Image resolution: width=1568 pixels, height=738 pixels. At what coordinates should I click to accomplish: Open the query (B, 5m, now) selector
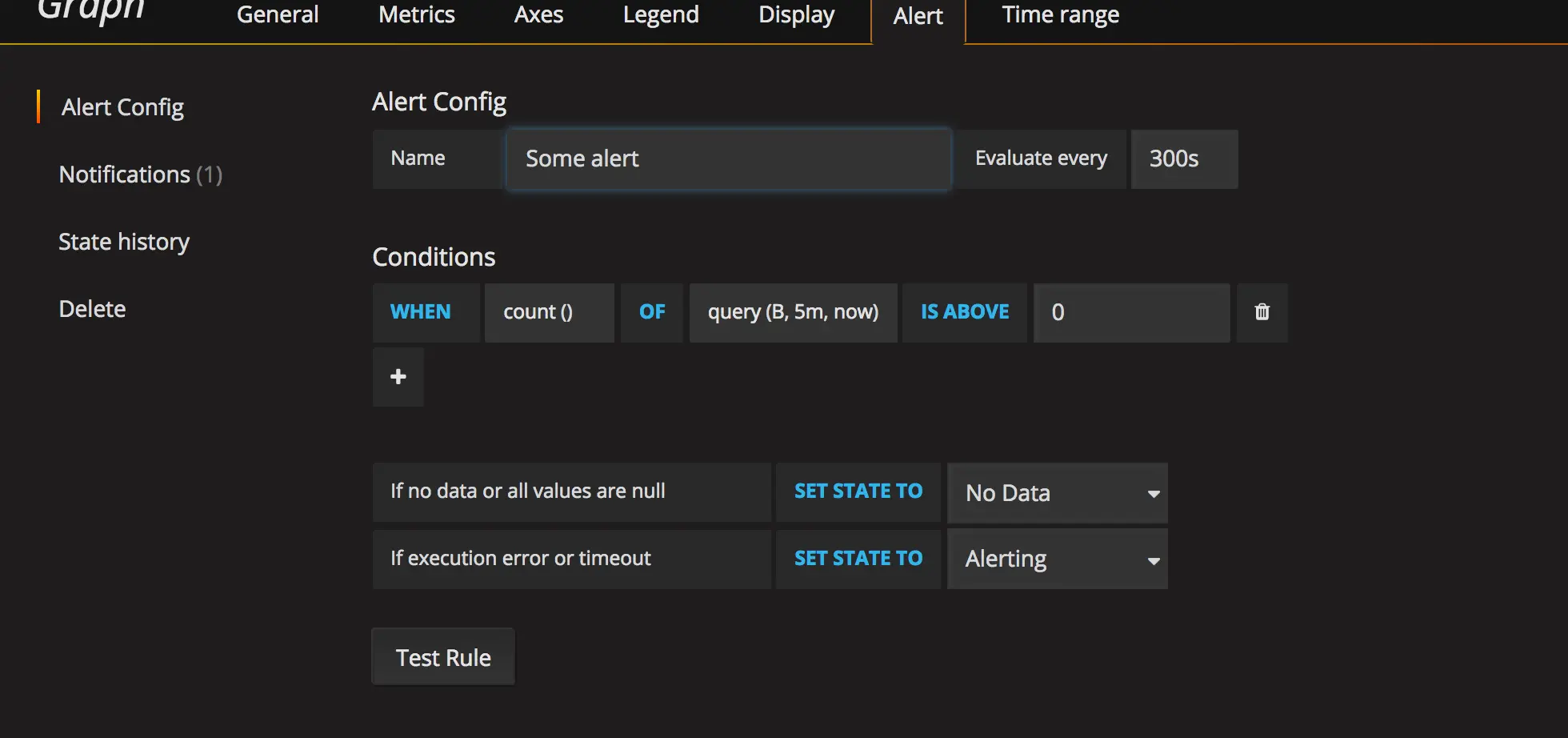(792, 312)
